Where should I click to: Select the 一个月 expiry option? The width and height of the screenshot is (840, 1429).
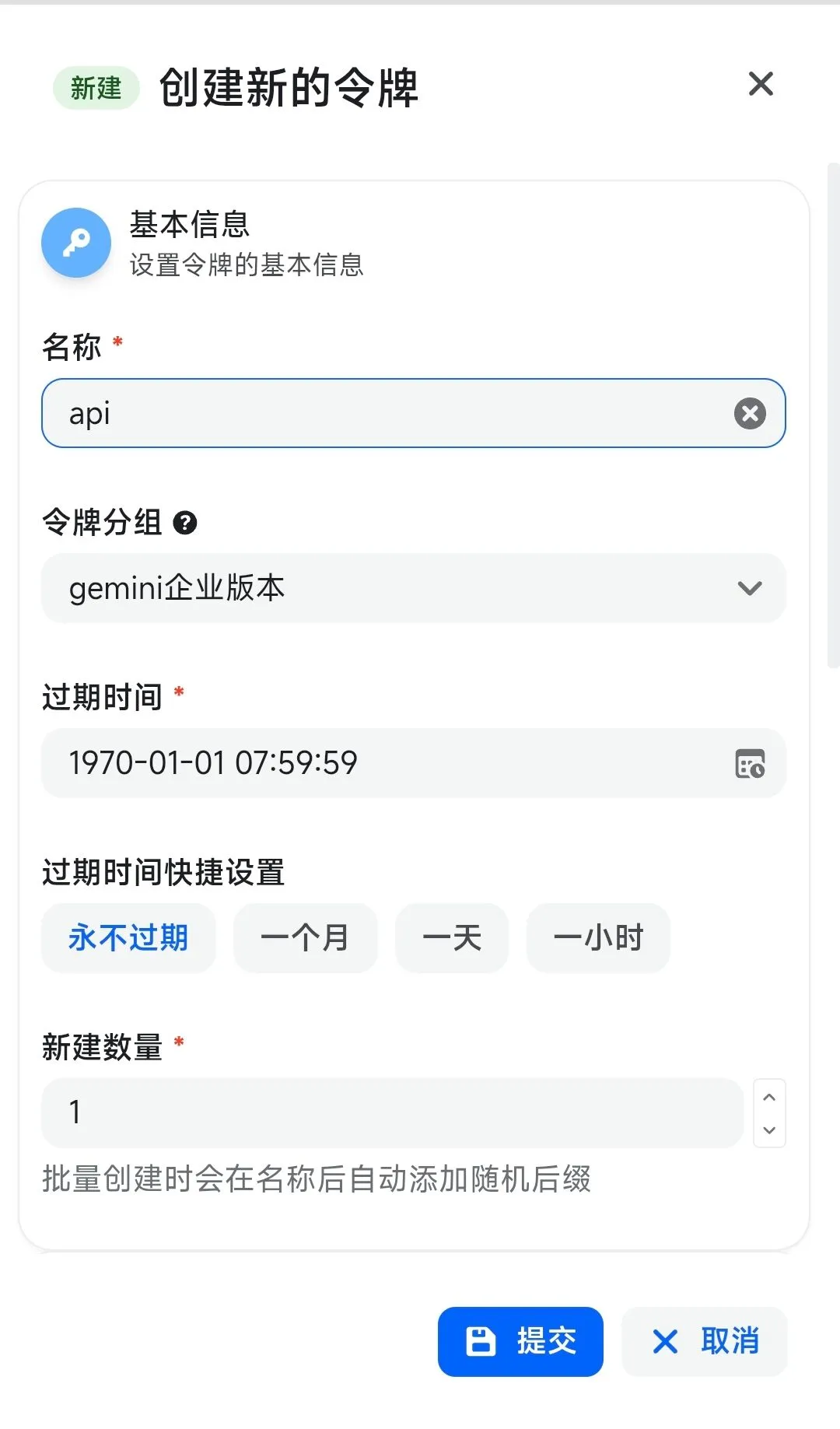(x=306, y=938)
